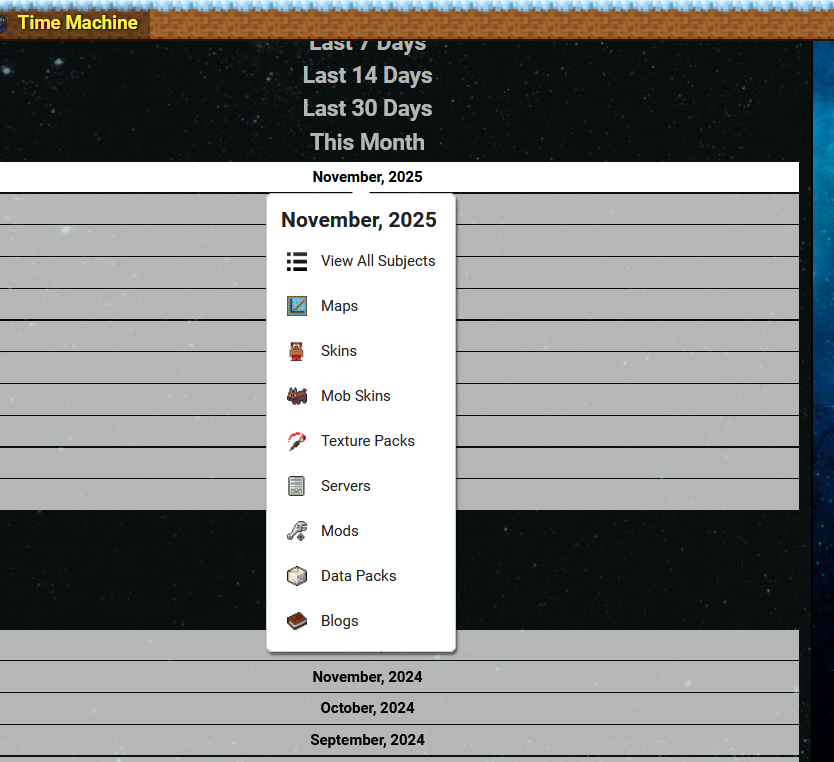Open the Data Packs entry
This screenshot has height=762, width=834.
358,576
